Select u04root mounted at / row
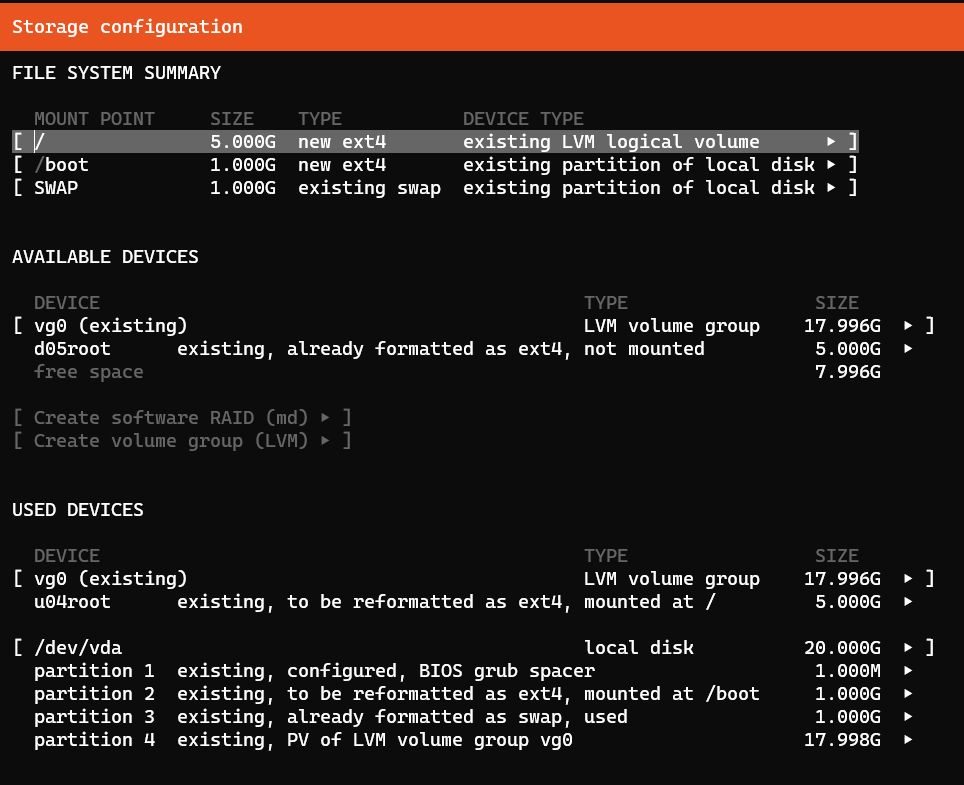The height and width of the screenshot is (785, 964). (473, 602)
